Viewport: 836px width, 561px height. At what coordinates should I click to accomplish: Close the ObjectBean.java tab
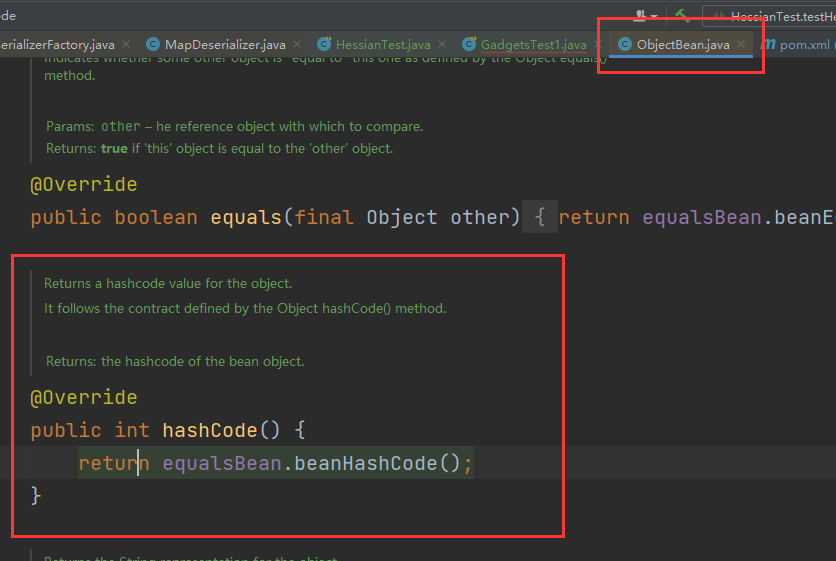tap(741, 44)
